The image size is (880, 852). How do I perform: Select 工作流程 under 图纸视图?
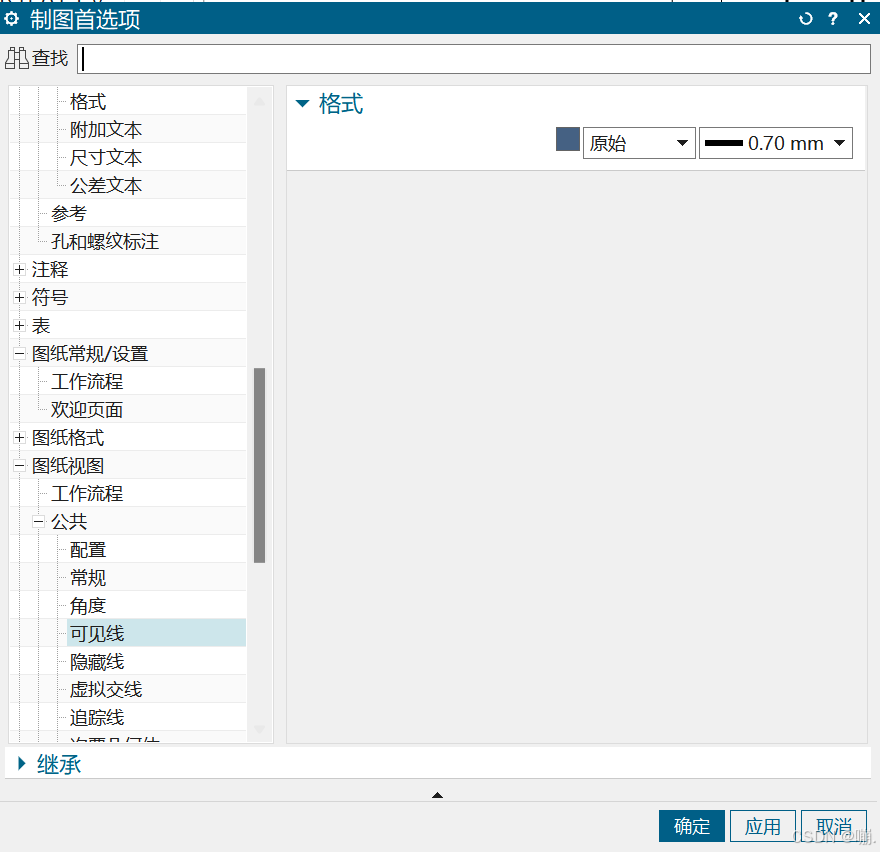click(87, 494)
